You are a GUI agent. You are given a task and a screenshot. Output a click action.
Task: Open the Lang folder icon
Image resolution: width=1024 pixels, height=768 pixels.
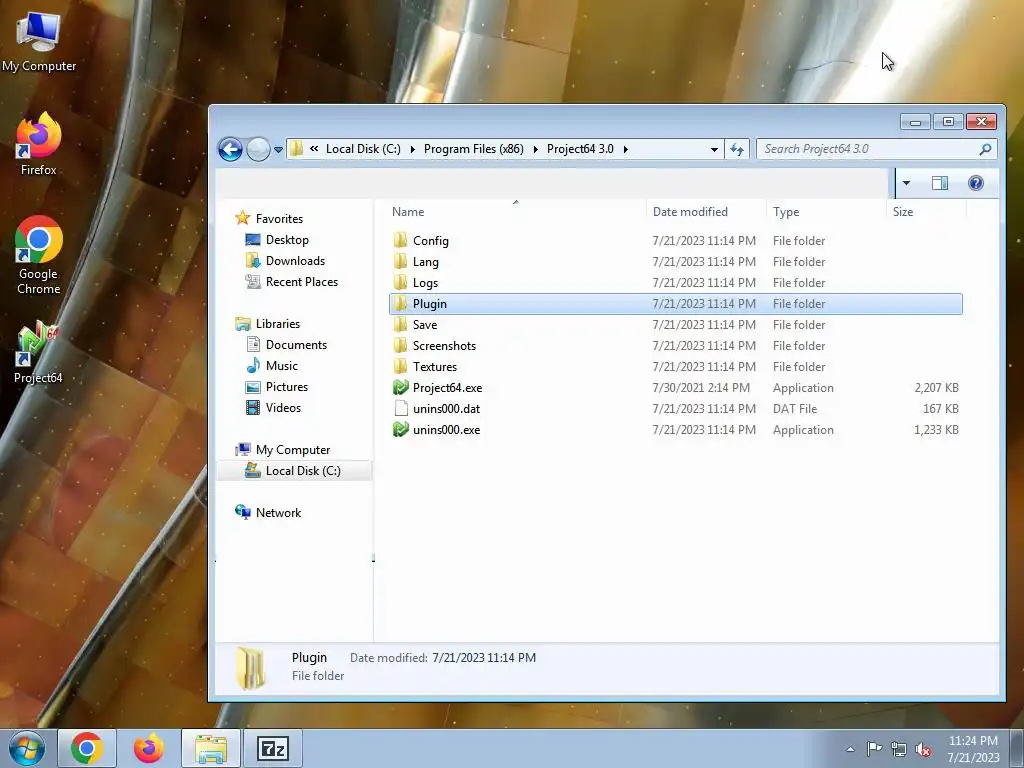tap(400, 261)
